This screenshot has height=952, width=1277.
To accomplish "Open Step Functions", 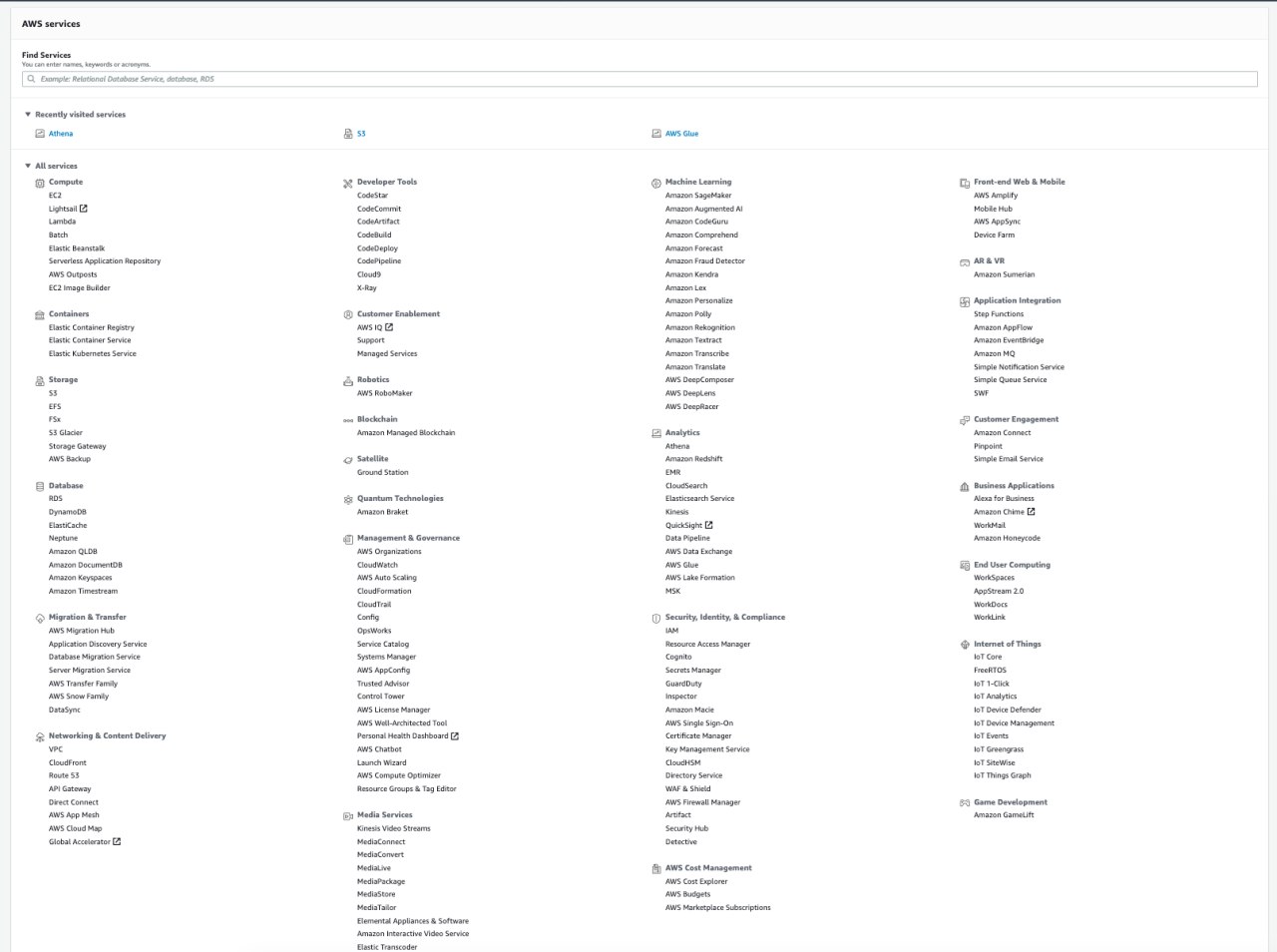I will (999, 314).
